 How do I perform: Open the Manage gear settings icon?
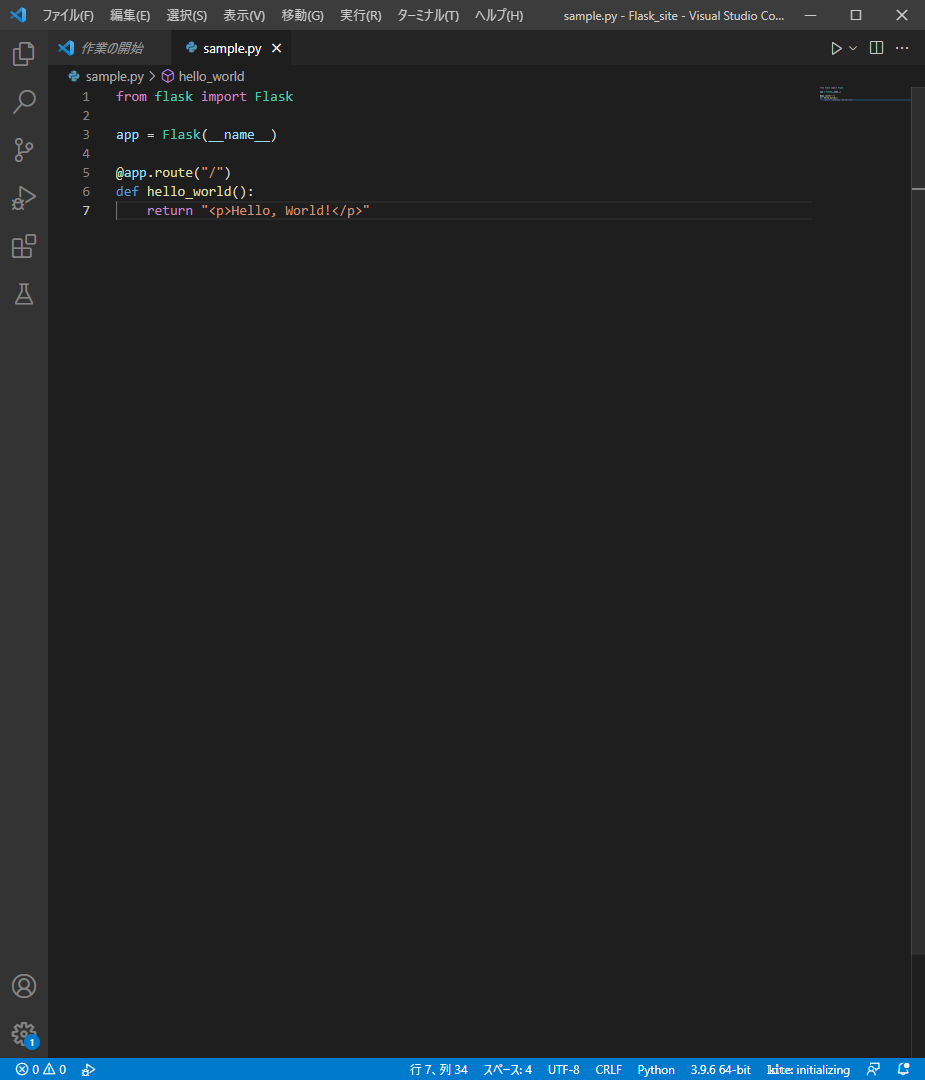24,1034
